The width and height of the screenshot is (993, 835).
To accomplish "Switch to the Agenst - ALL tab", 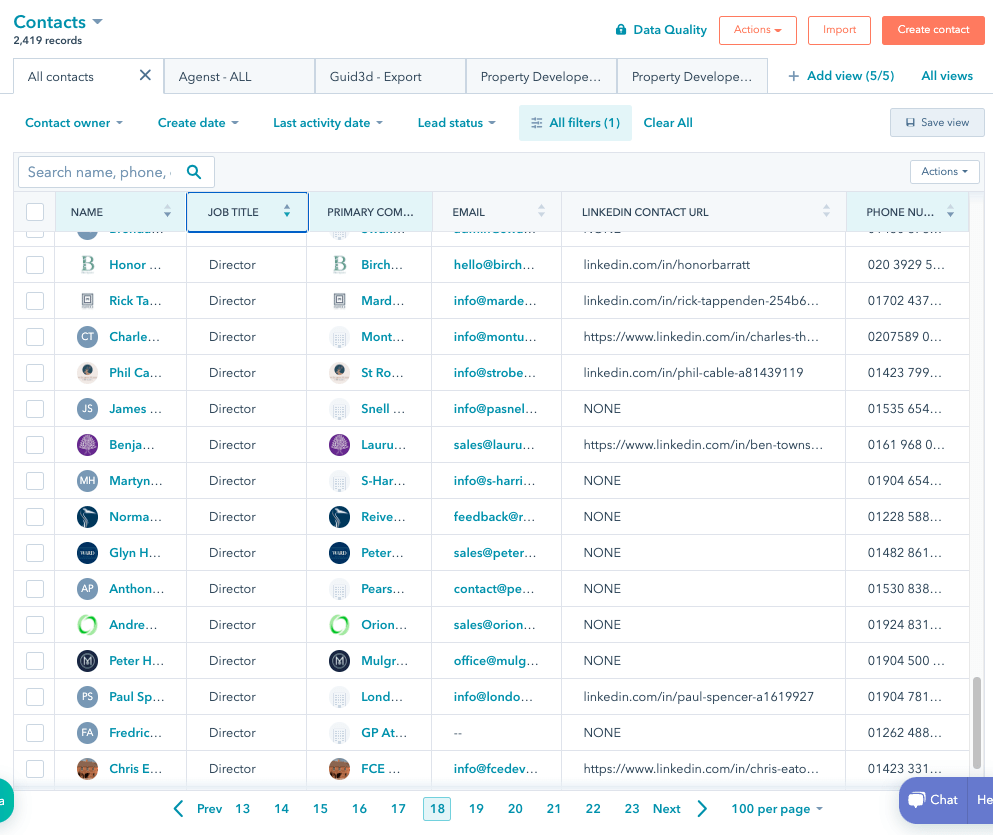I will [x=239, y=77].
